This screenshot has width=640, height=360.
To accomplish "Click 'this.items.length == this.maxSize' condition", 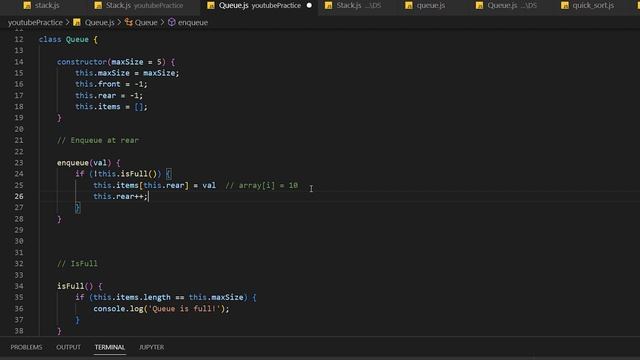I will 168,297.
